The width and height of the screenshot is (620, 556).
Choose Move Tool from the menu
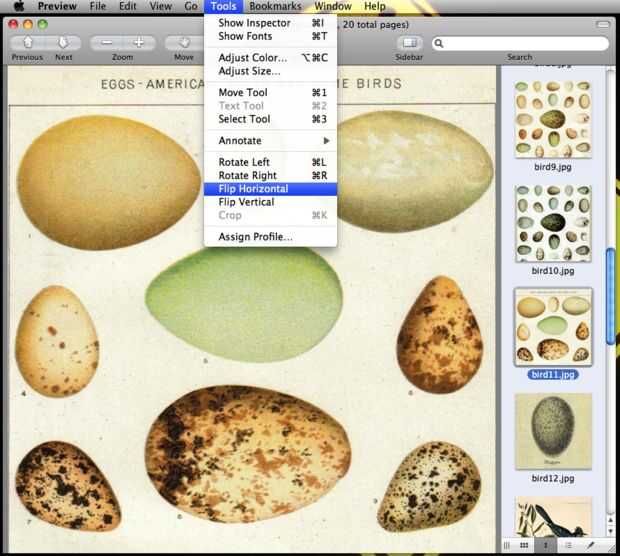(270, 93)
